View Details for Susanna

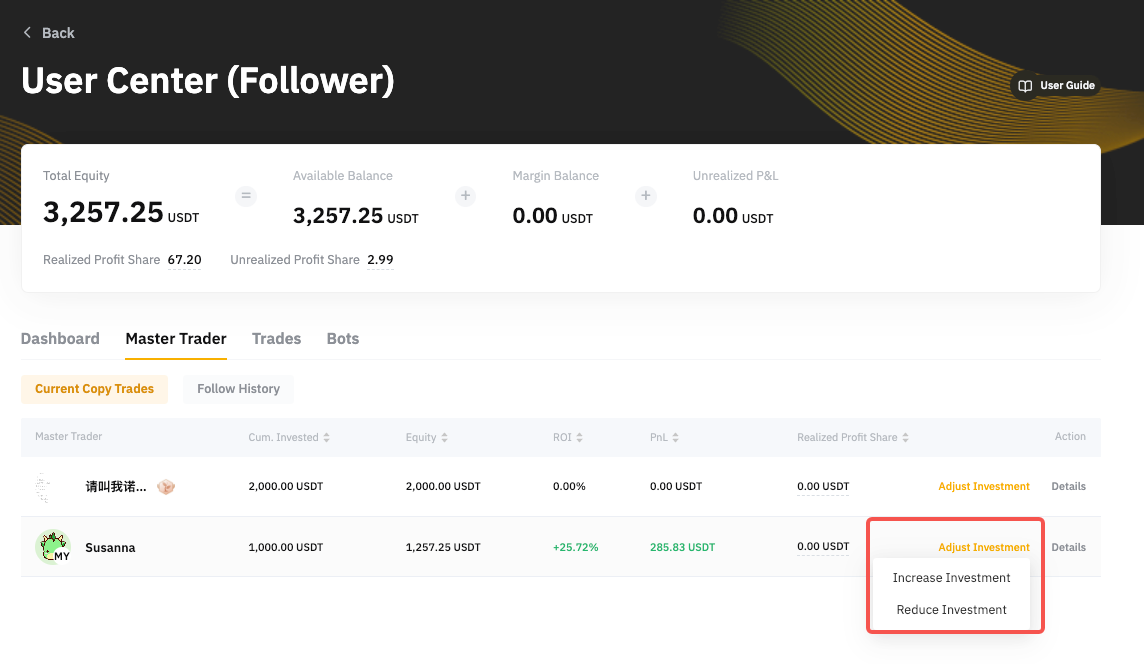click(x=1068, y=547)
